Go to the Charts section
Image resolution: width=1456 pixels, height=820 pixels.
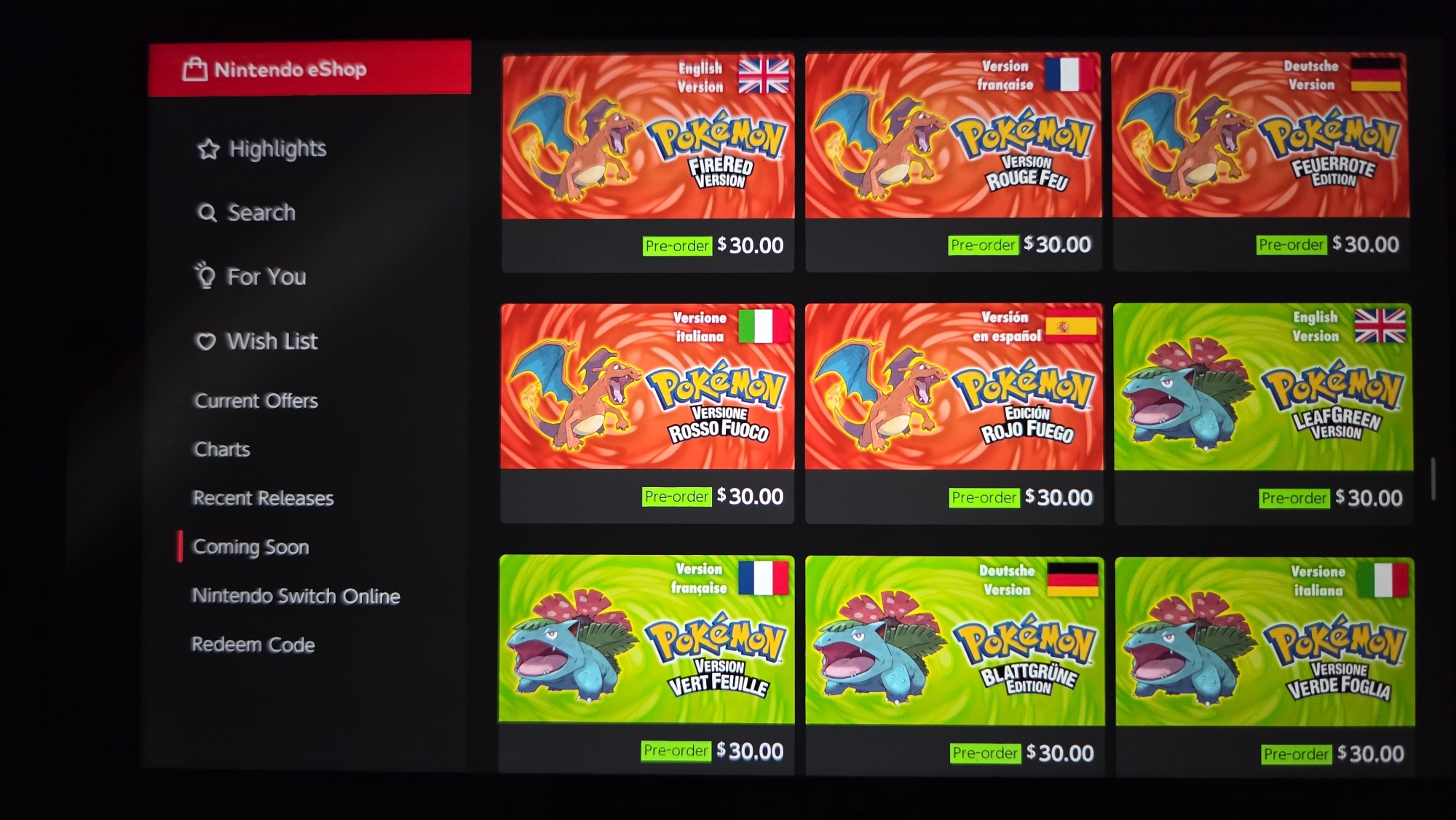[222, 449]
